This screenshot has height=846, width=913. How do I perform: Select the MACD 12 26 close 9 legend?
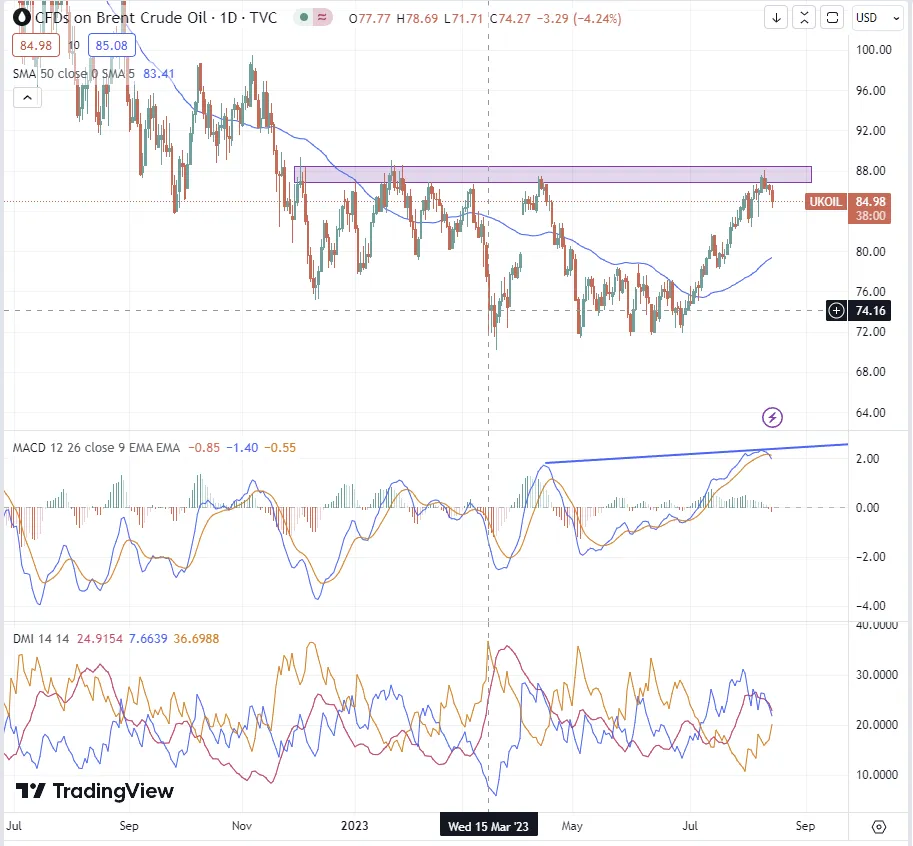(x=97, y=448)
